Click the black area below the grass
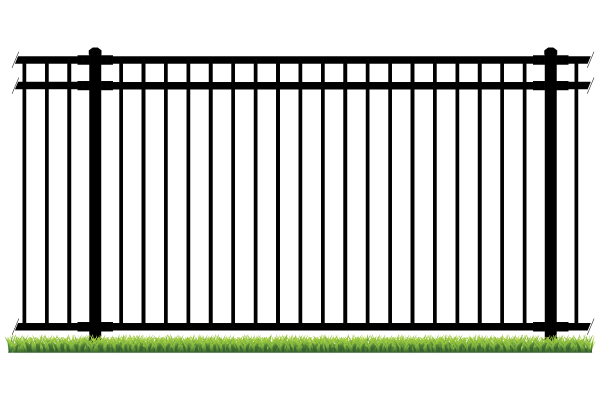600x400 pixels. [x=300, y=378]
